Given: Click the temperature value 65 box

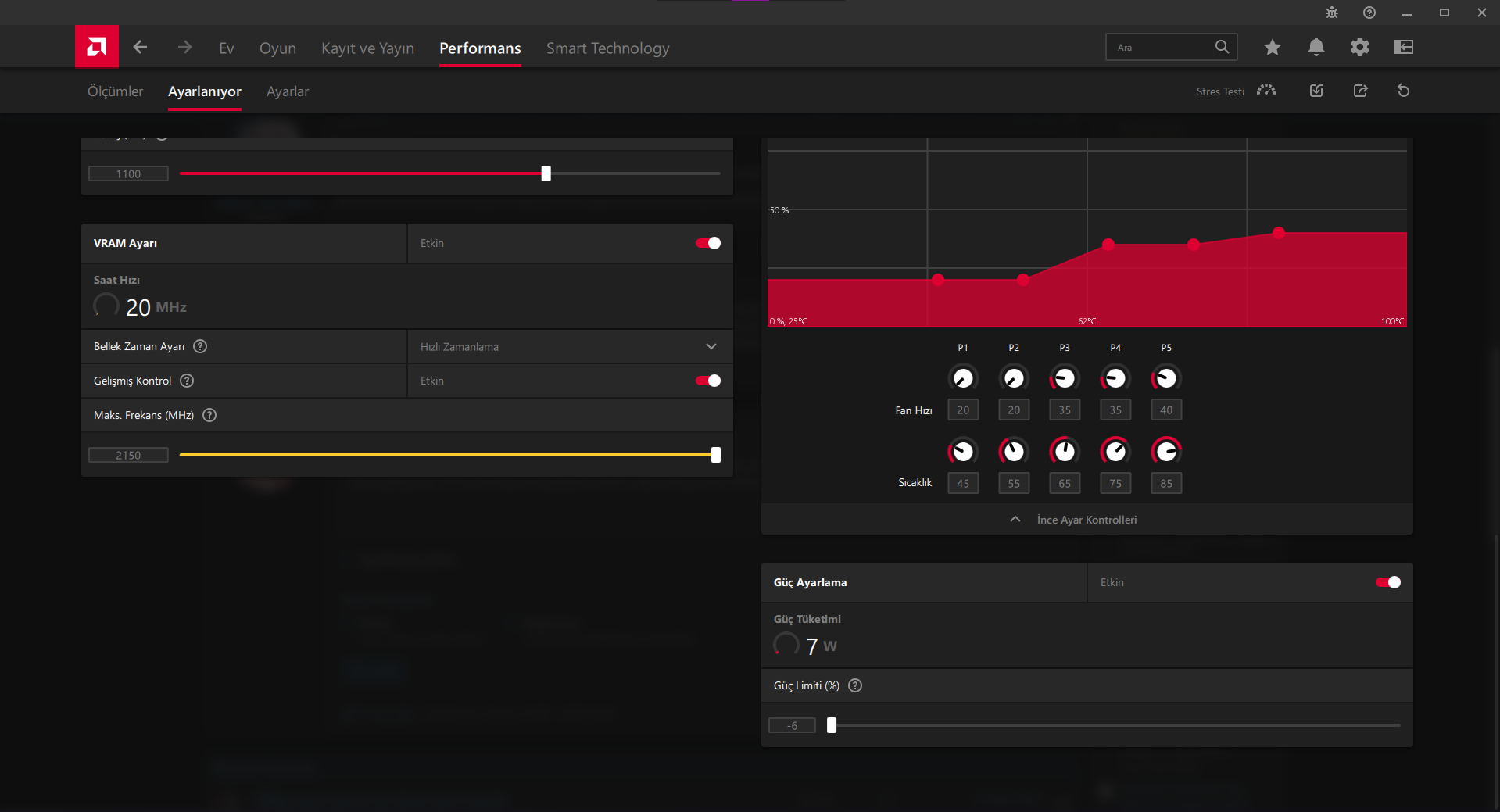Looking at the screenshot, I should [x=1065, y=483].
